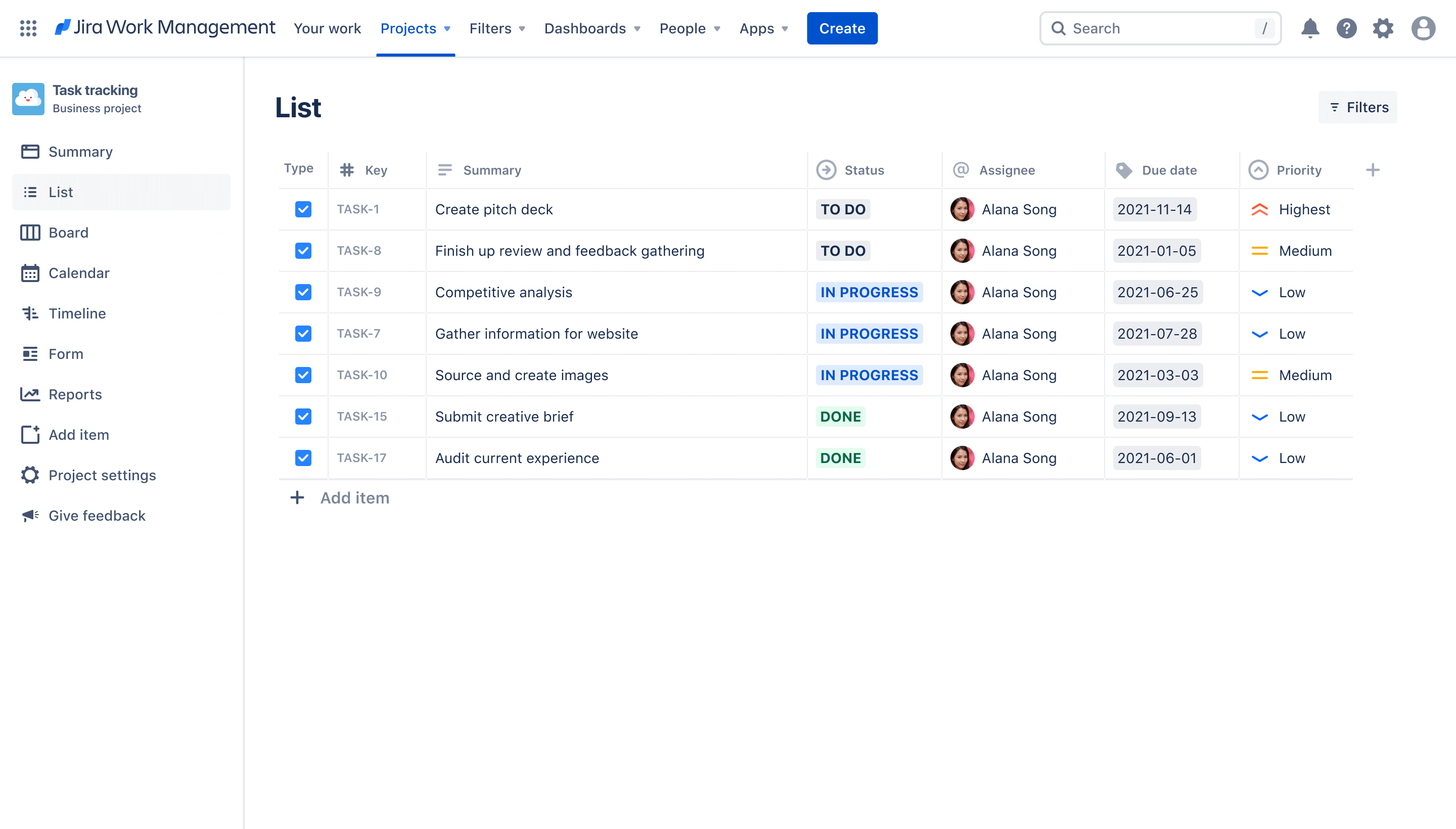This screenshot has width=1456, height=829.
Task: Click the Filters button top right
Action: 1357,107
